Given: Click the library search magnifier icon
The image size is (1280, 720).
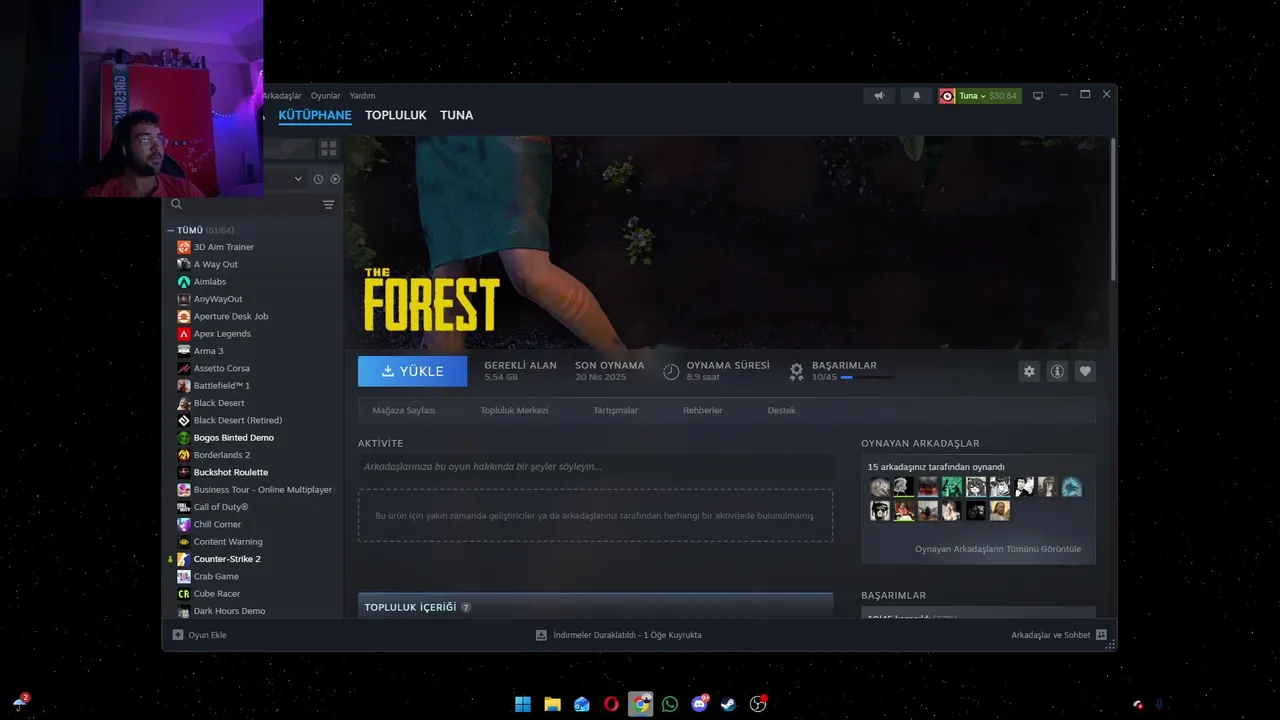Looking at the screenshot, I should pyautogui.click(x=176, y=204).
